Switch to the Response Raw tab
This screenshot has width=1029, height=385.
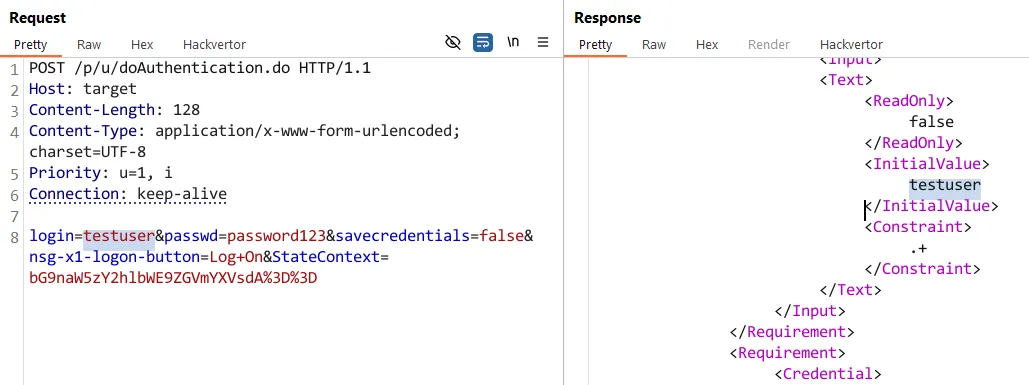pos(654,45)
